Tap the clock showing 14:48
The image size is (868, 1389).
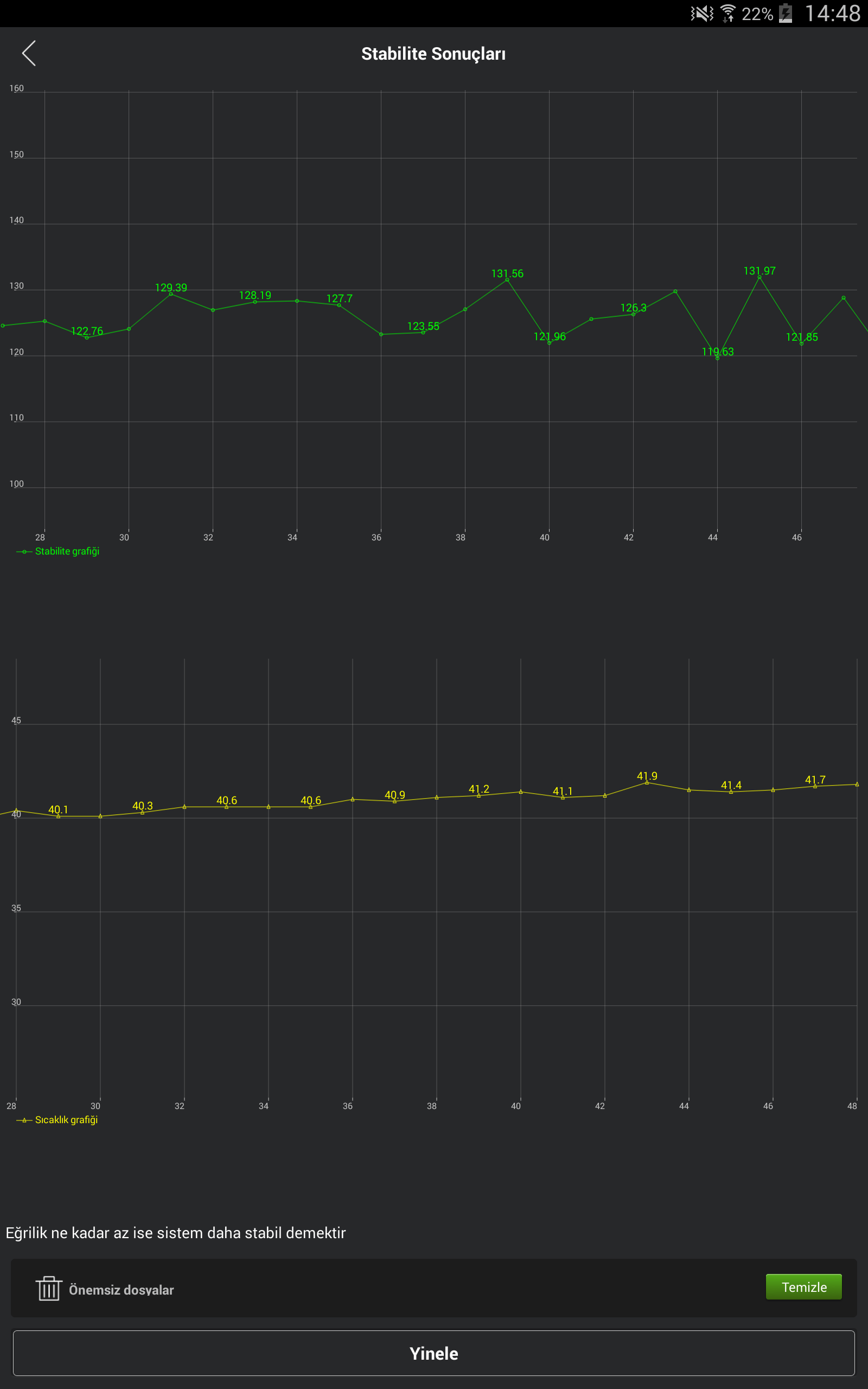pyautogui.click(x=832, y=13)
